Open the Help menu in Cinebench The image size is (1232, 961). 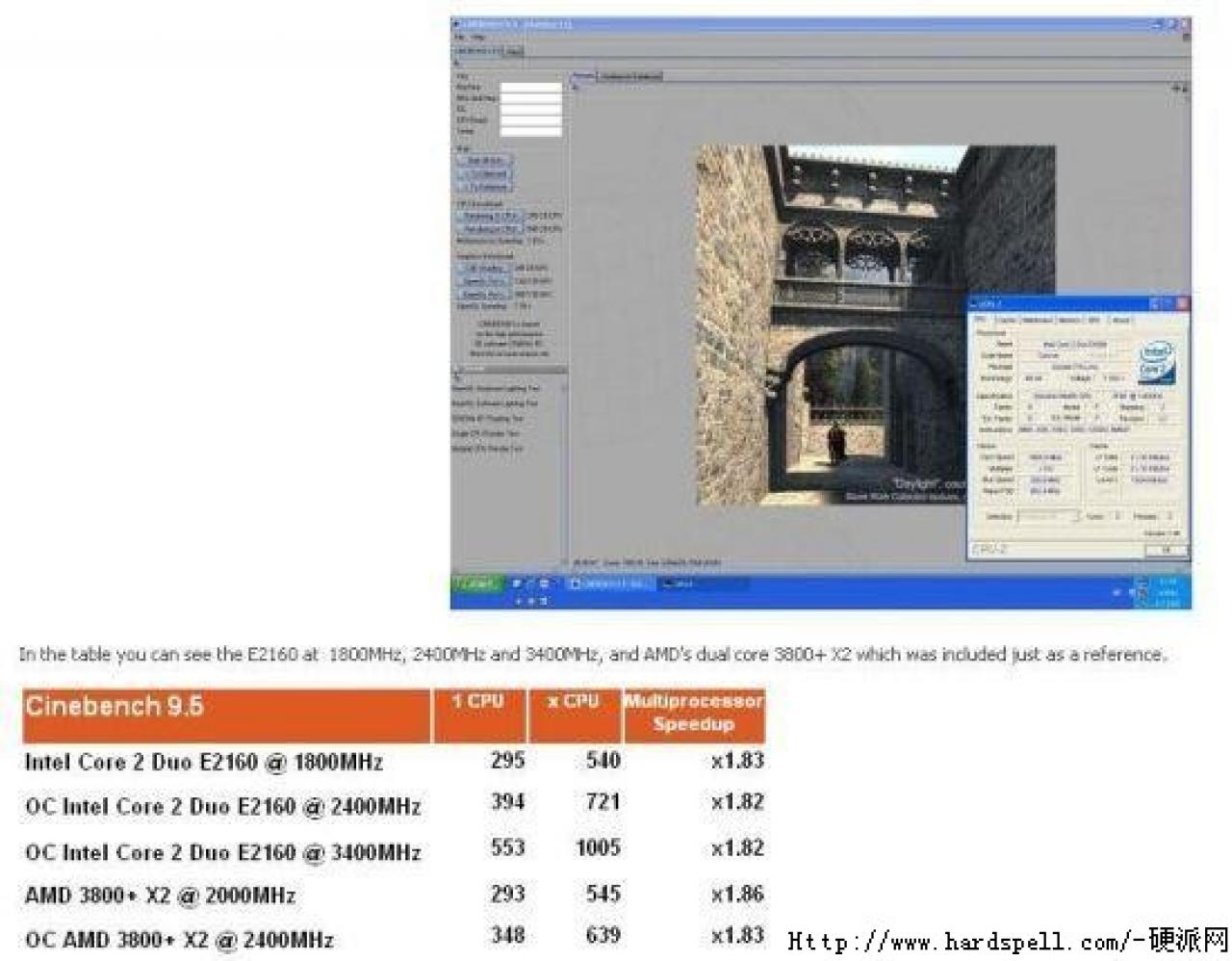(x=478, y=38)
